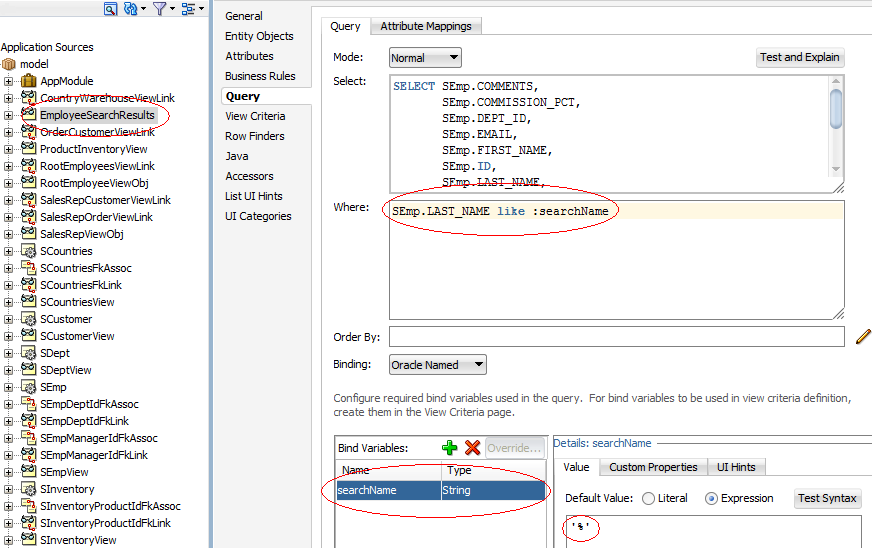Click the SEmp entity icon
The width and height of the screenshot is (872, 548).
[x=28, y=387]
